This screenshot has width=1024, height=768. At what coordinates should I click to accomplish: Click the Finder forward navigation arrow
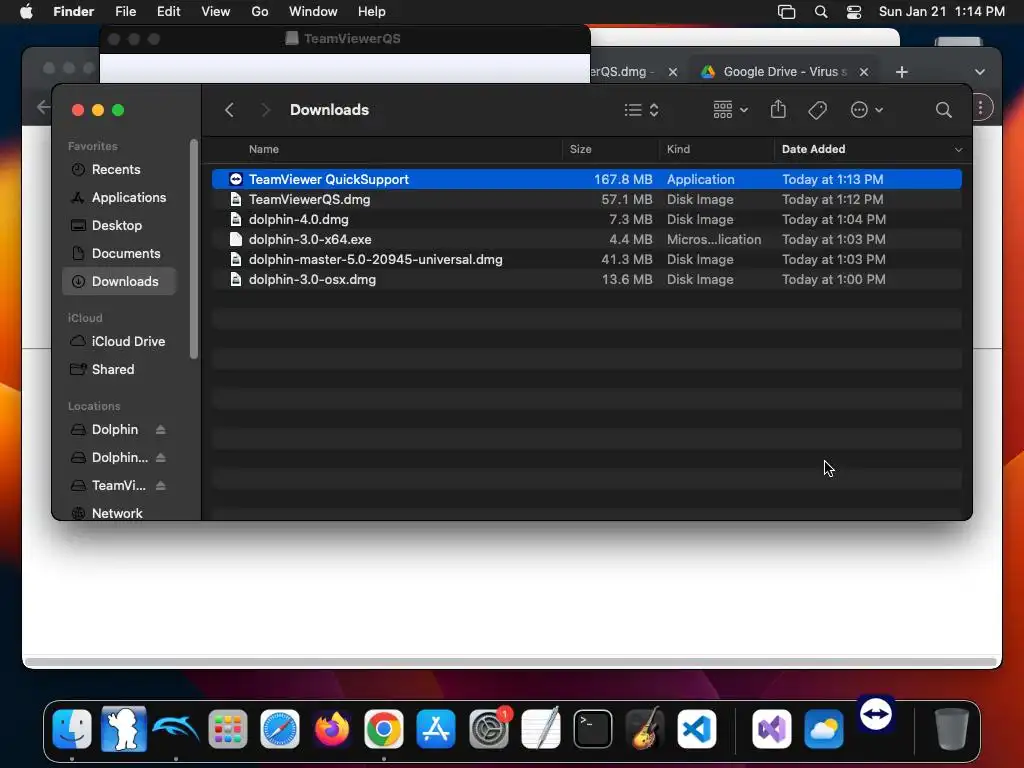point(265,110)
